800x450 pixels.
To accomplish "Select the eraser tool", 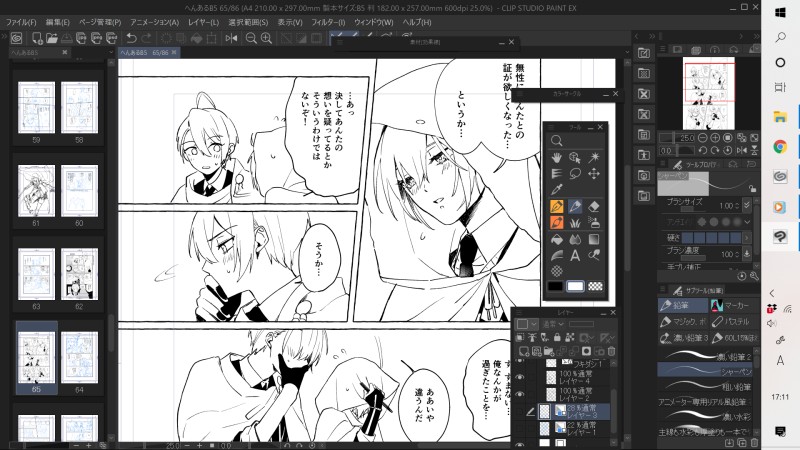I will click(x=594, y=207).
